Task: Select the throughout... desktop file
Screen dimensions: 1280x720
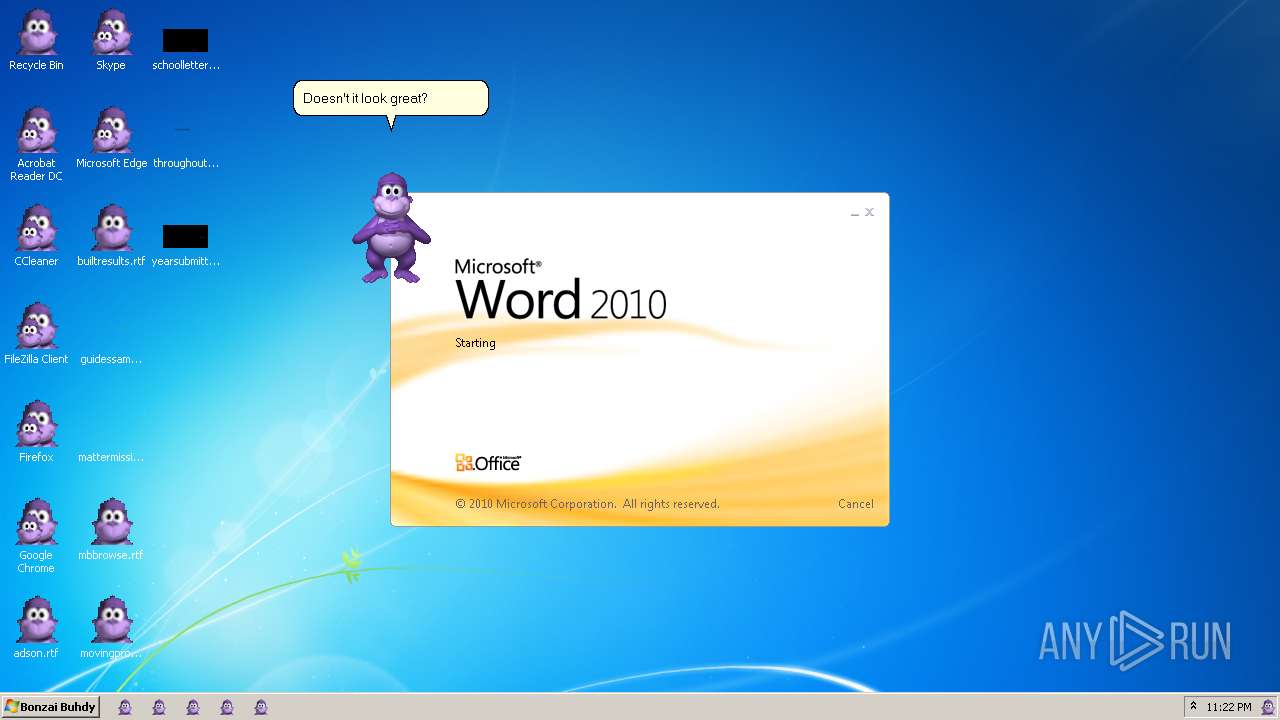Action: coord(186,146)
